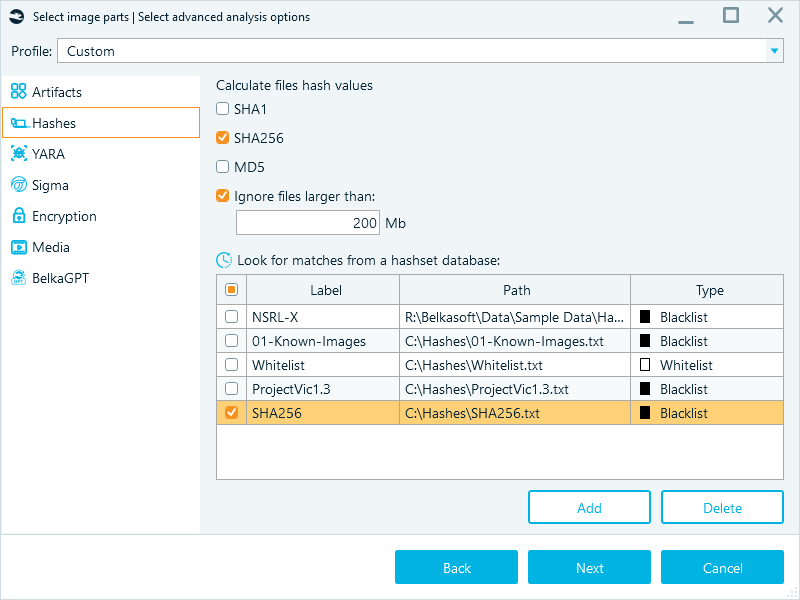
Task: Open the Profile dropdown
Action: coord(773,49)
